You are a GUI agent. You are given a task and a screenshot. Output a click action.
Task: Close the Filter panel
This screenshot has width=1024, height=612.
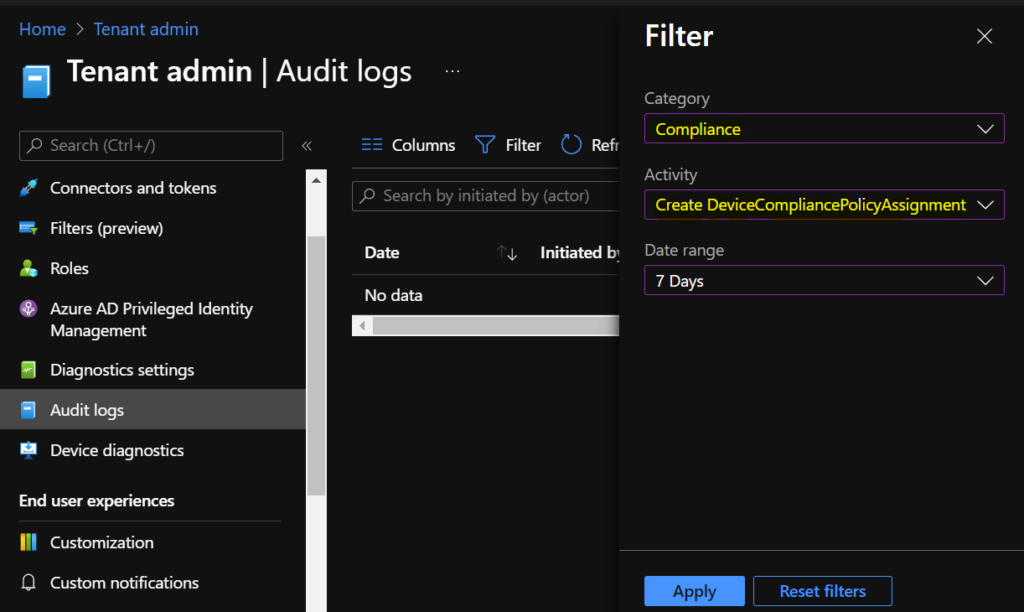984,36
